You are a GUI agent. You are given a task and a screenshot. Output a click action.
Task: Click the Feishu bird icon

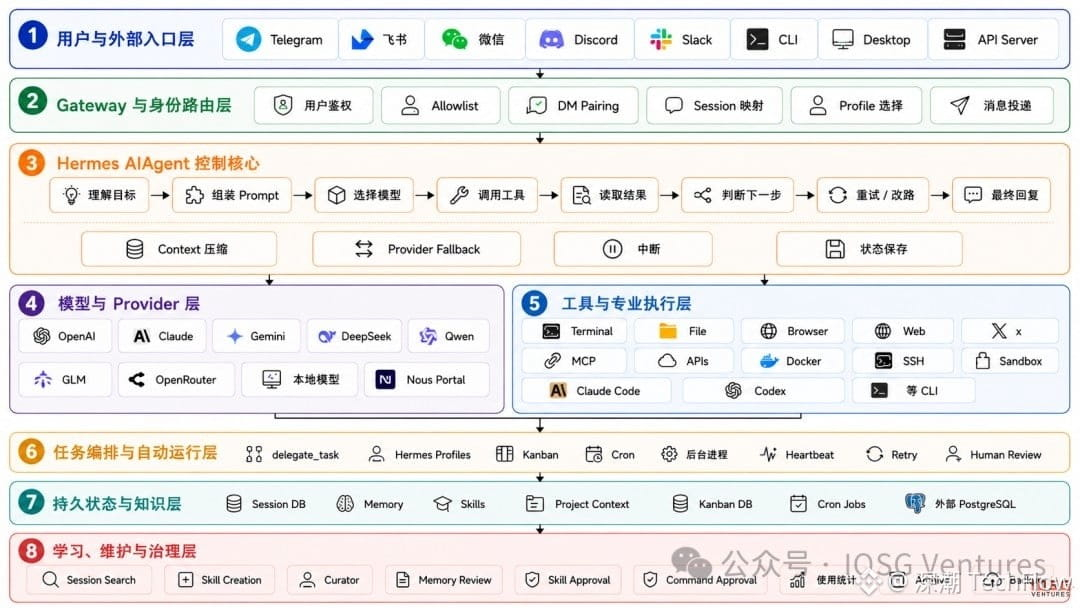pos(362,39)
